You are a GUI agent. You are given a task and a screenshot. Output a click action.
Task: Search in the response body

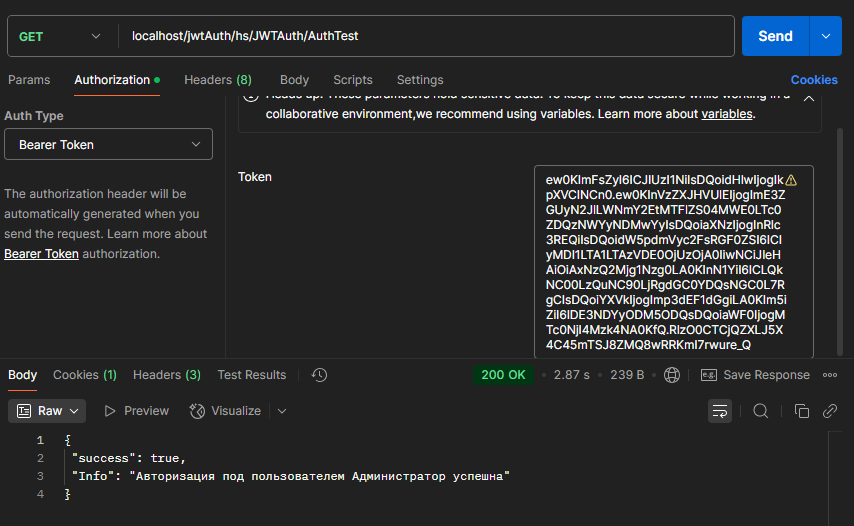[x=761, y=411]
